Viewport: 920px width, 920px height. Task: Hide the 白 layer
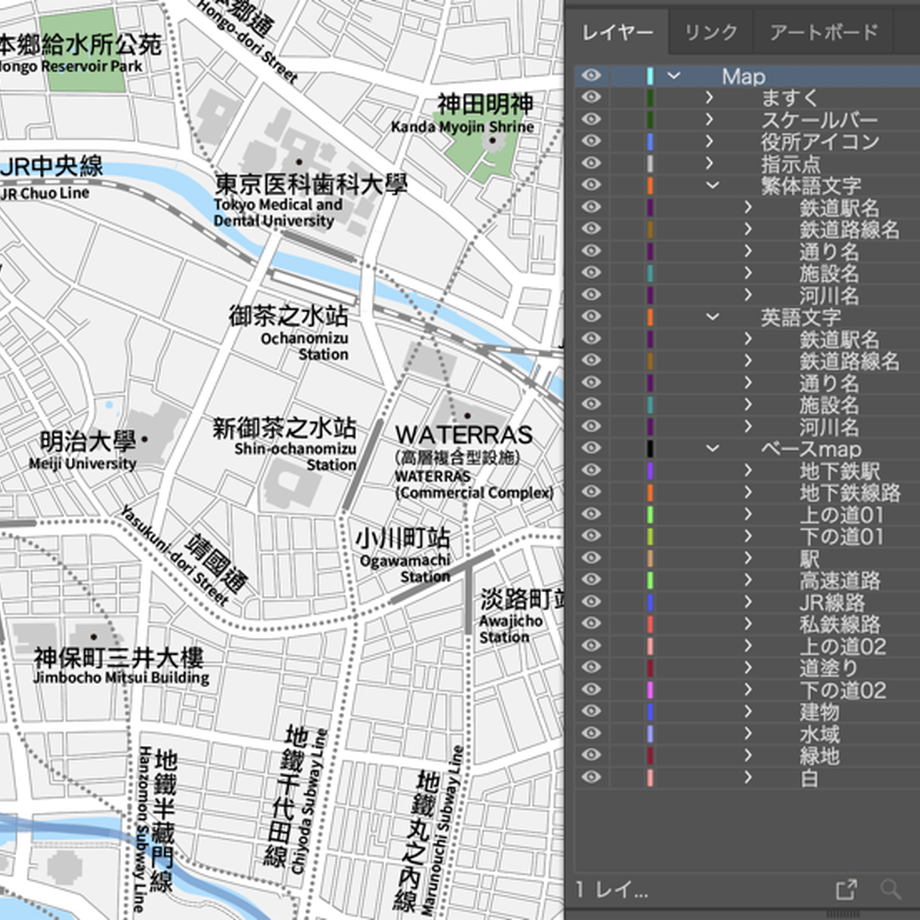click(x=591, y=777)
